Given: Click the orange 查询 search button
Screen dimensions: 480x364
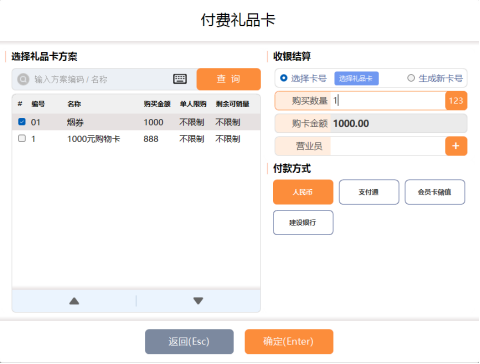Looking at the screenshot, I should click(x=229, y=79).
